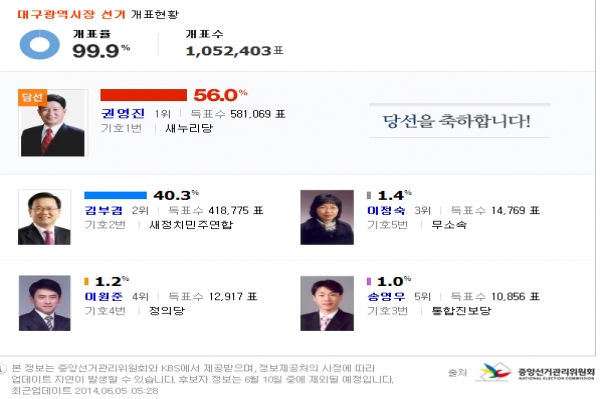Screen dimensions: 600x399
Task: Click the 대구광역시장 선거 heading
Action: tap(71, 15)
